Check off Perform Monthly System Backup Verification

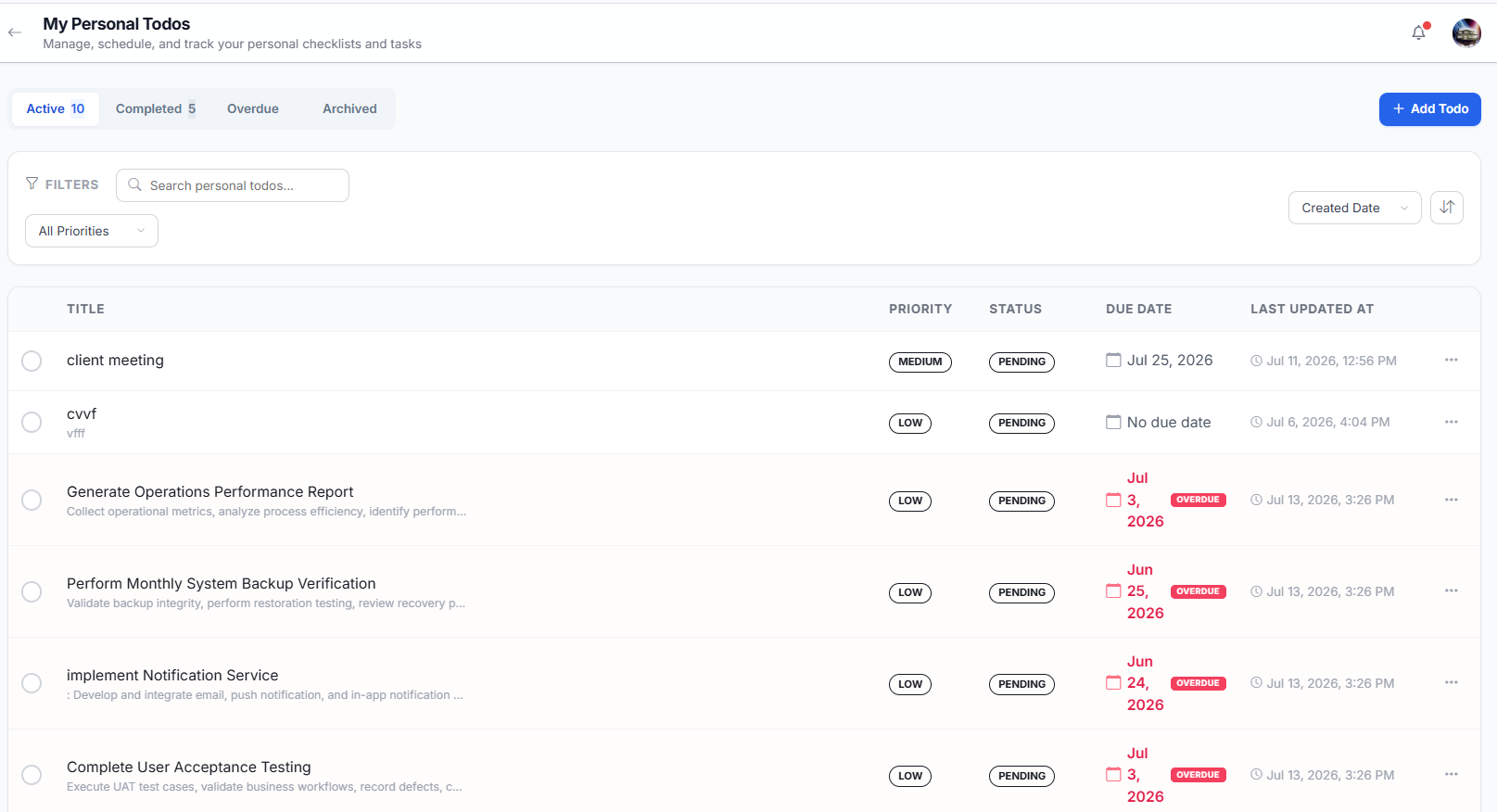[x=32, y=591]
